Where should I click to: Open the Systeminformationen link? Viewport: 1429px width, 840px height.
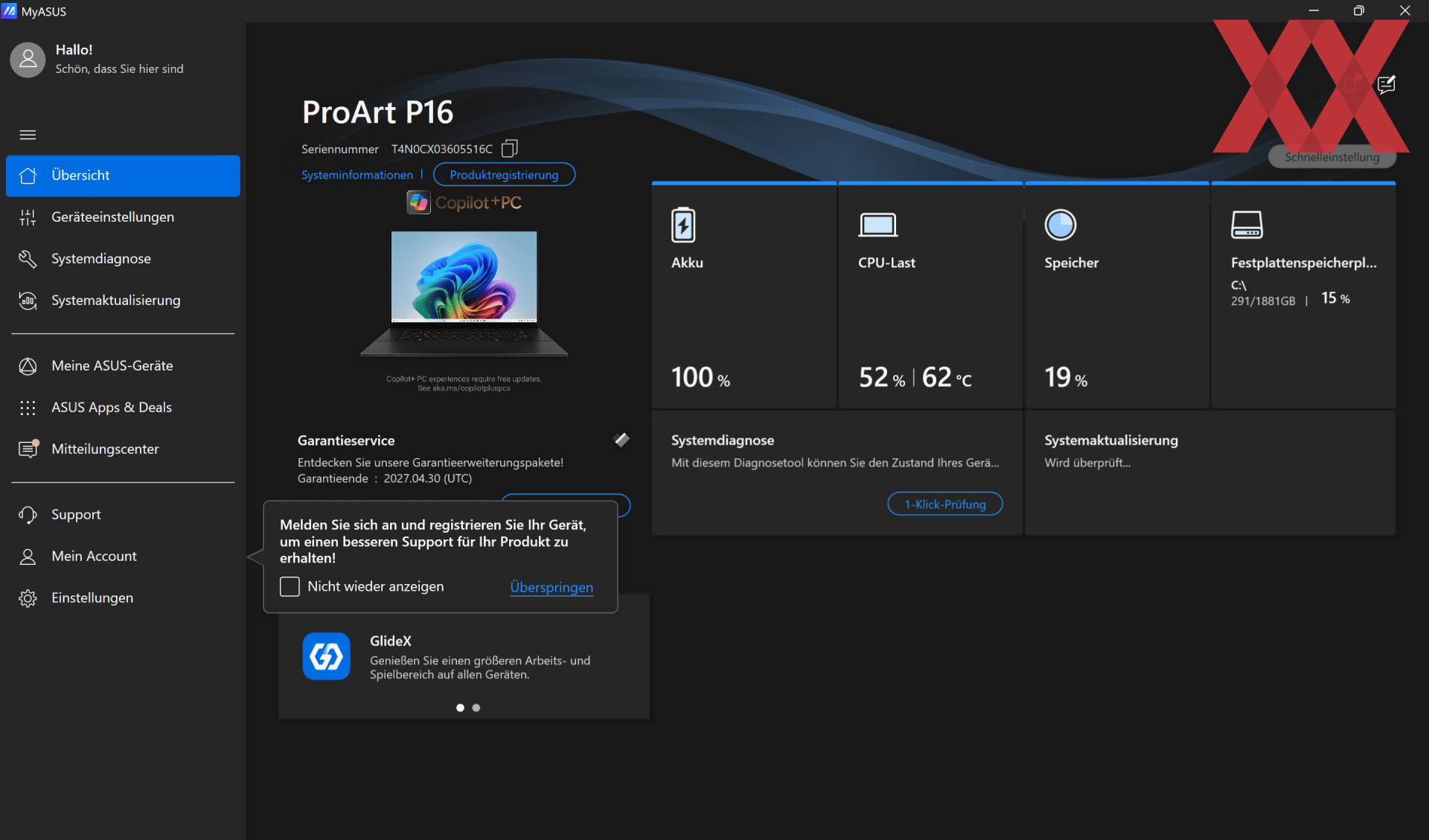[357, 175]
